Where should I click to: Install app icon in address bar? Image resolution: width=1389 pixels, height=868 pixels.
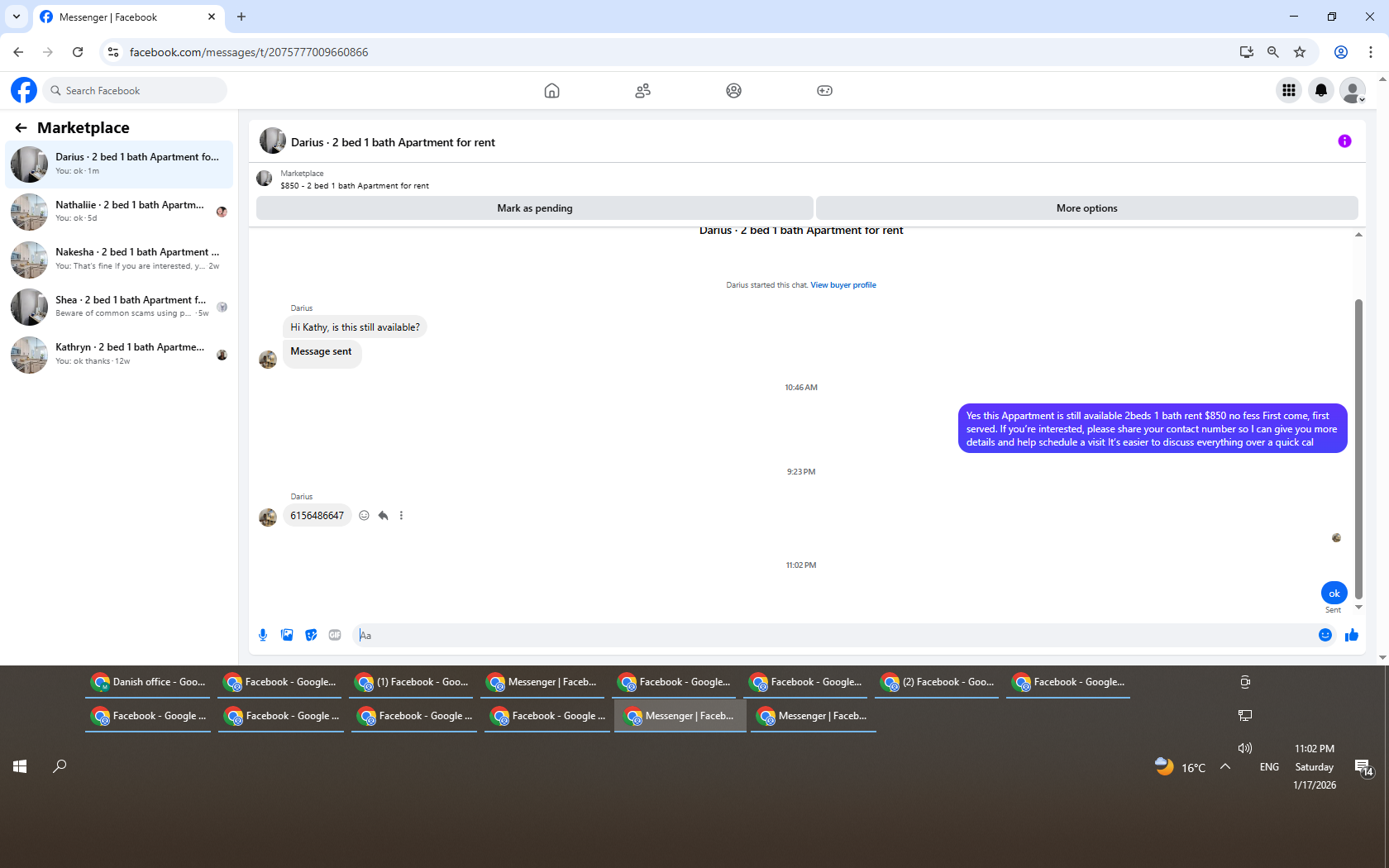pyautogui.click(x=1247, y=52)
